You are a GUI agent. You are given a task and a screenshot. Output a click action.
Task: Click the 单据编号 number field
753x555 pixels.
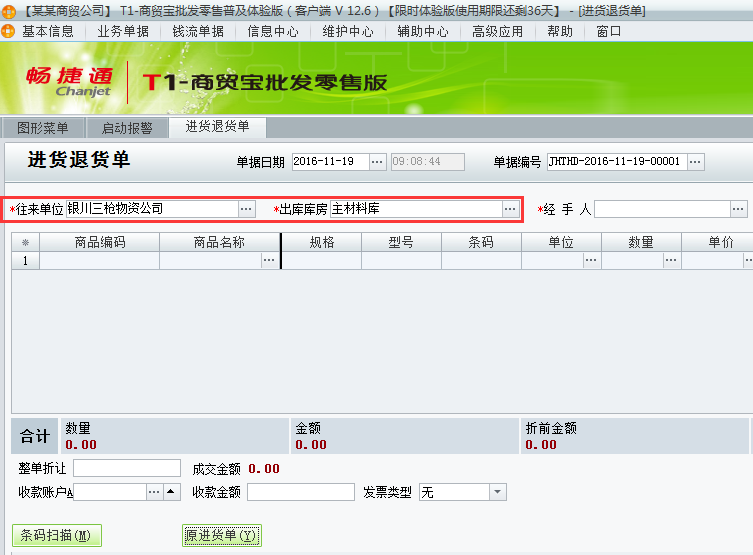617,162
